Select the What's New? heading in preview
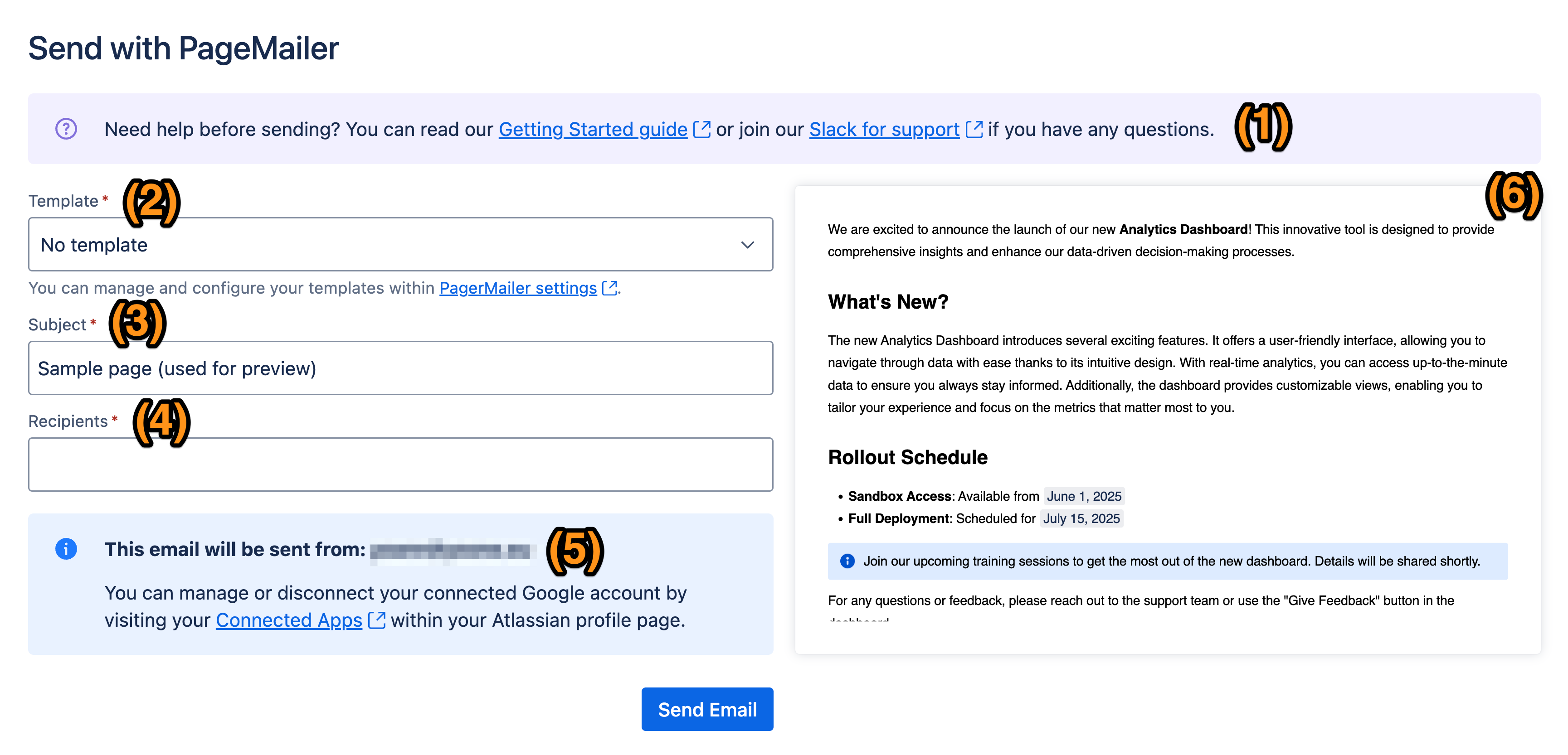Viewport: 1568px width, 755px height. coord(888,302)
